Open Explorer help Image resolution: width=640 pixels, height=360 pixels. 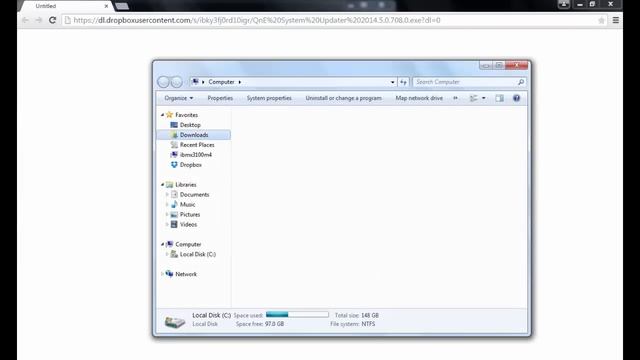click(x=516, y=98)
